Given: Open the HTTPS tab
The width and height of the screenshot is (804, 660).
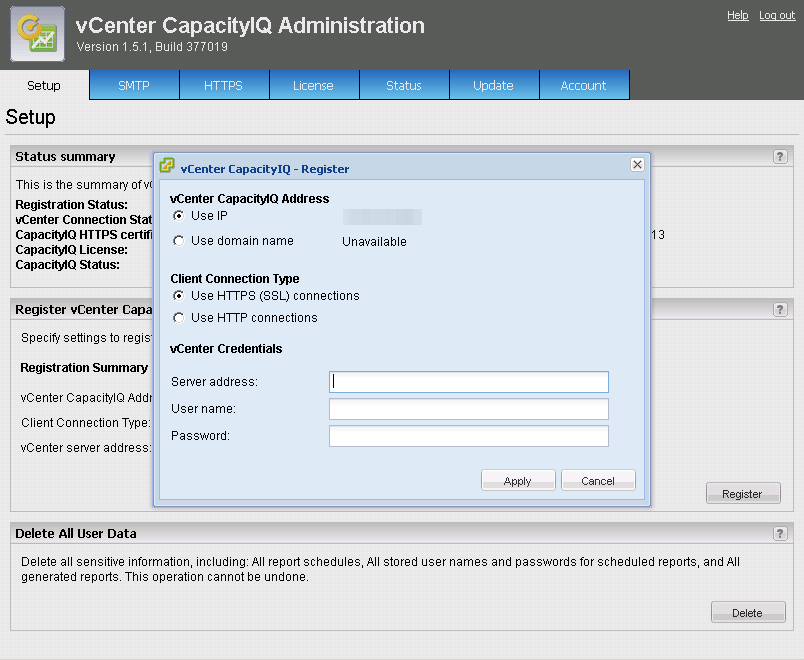Looking at the screenshot, I should click(224, 85).
